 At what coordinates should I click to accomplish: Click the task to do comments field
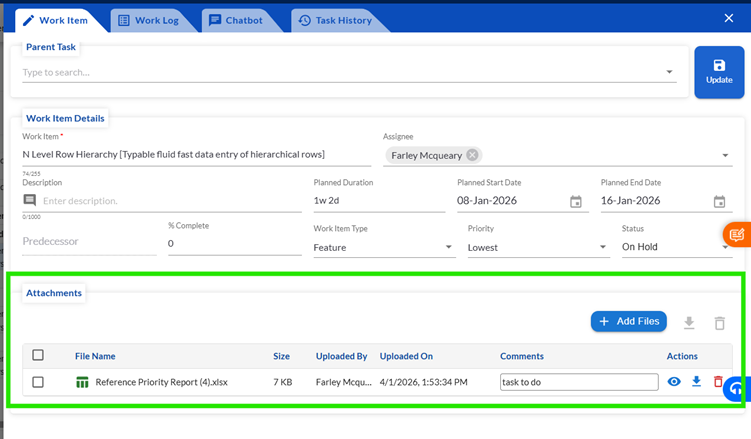pos(579,382)
